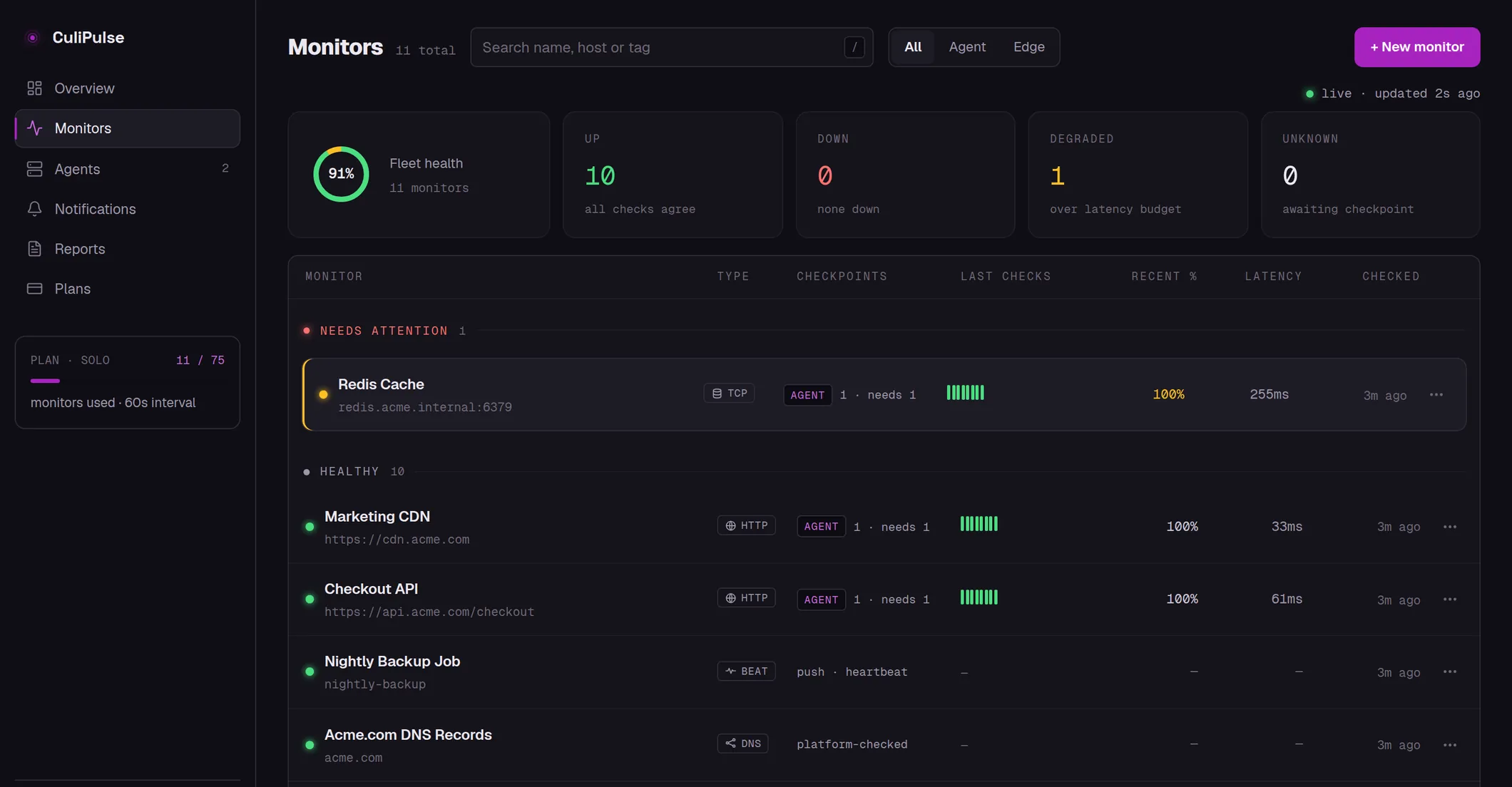The image size is (1512, 787).
Task: Click the BEAT type badge on Nightly Backup Job
Action: coord(746,672)
